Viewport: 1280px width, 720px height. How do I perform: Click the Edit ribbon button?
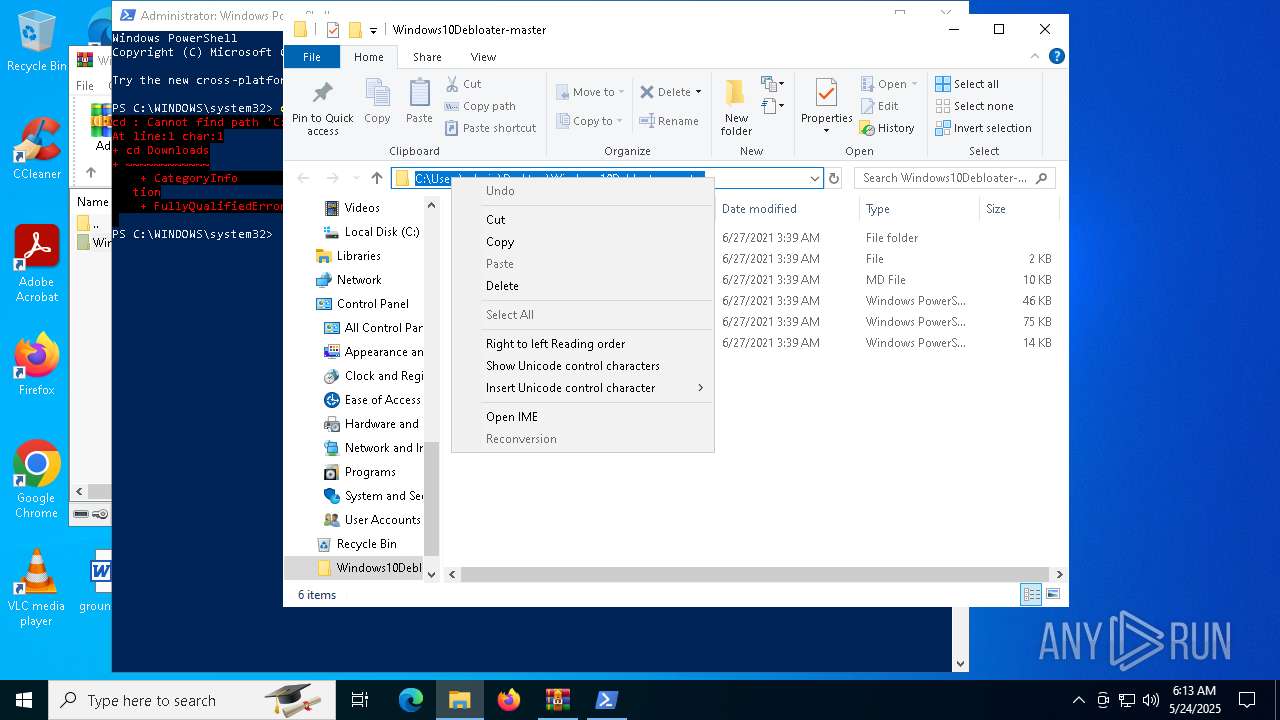point(879,106)
